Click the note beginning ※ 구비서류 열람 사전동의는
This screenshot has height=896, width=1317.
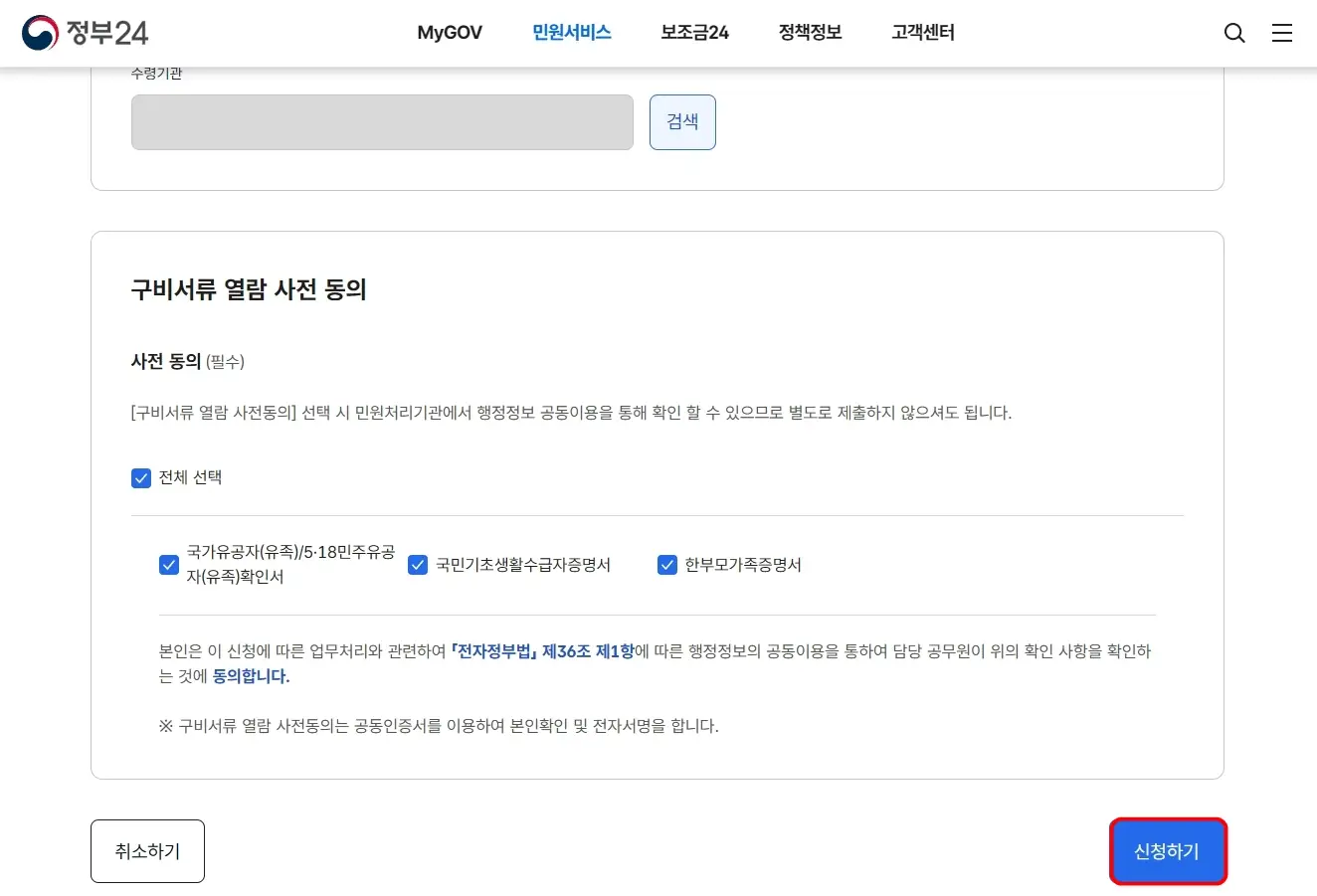[x=439, y=726]
